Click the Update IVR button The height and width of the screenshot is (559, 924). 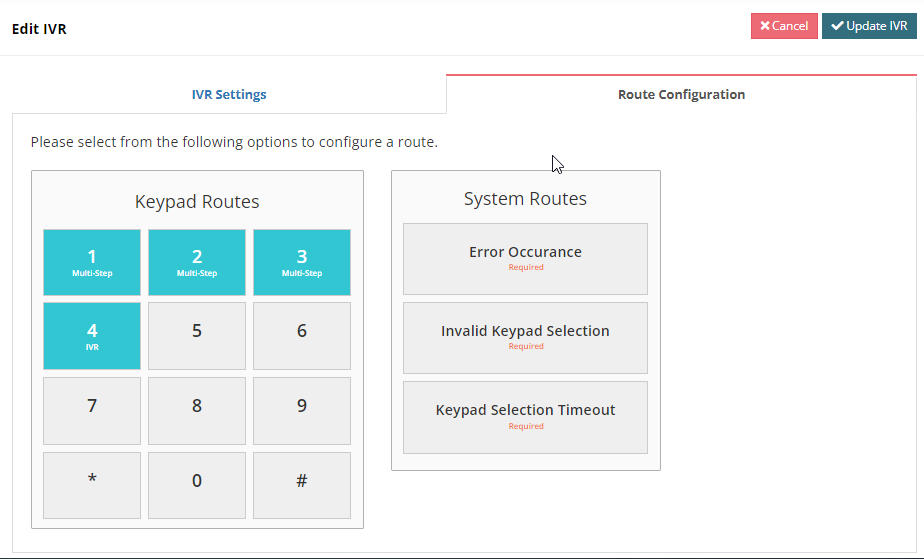point(869,26)
